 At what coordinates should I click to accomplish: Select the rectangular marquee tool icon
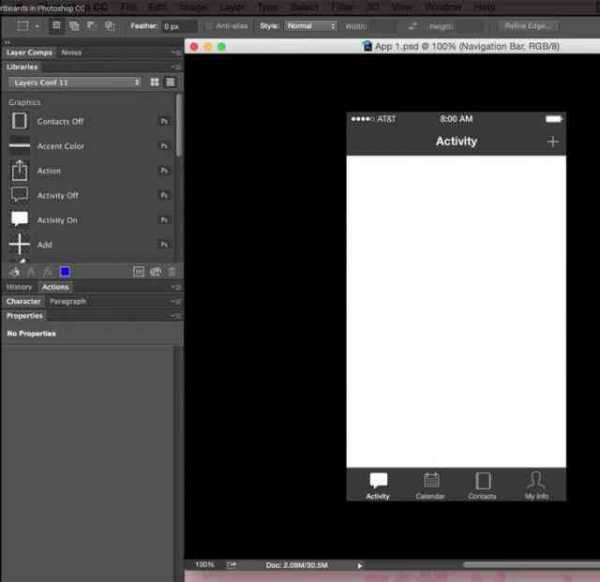point(23,26)
